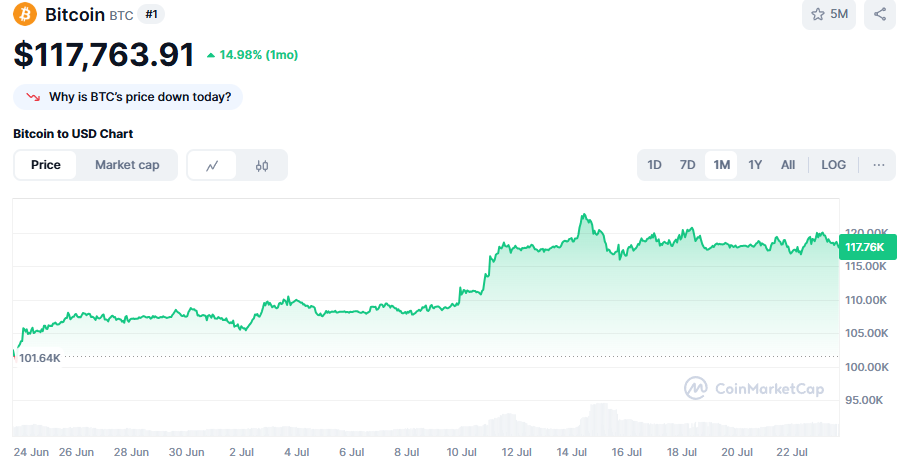Select the Market cap tab
This screenshot has width=910, height=458.
[127, 165]
